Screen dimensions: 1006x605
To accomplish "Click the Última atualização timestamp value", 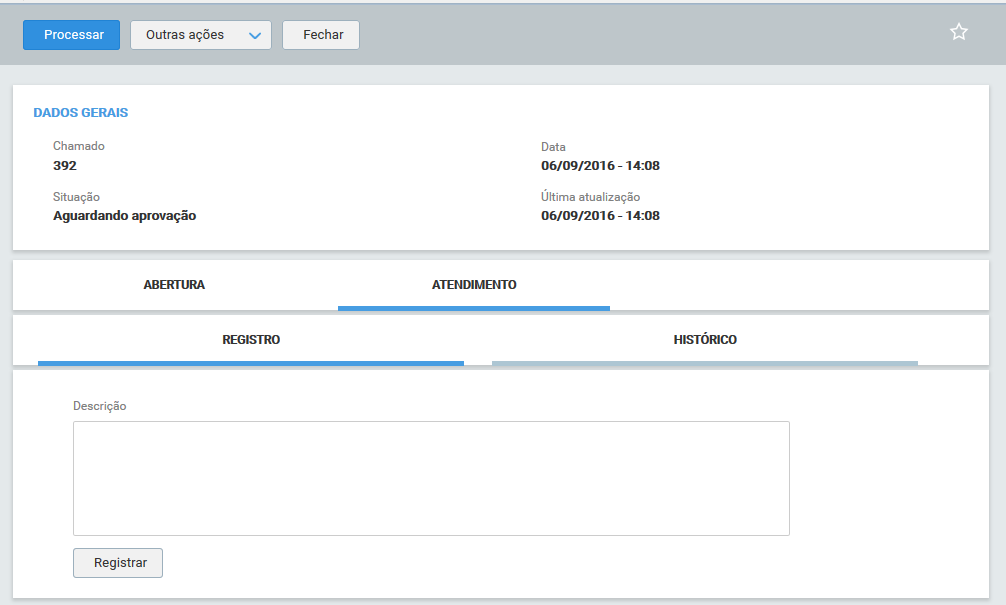I will click(600, 216).
